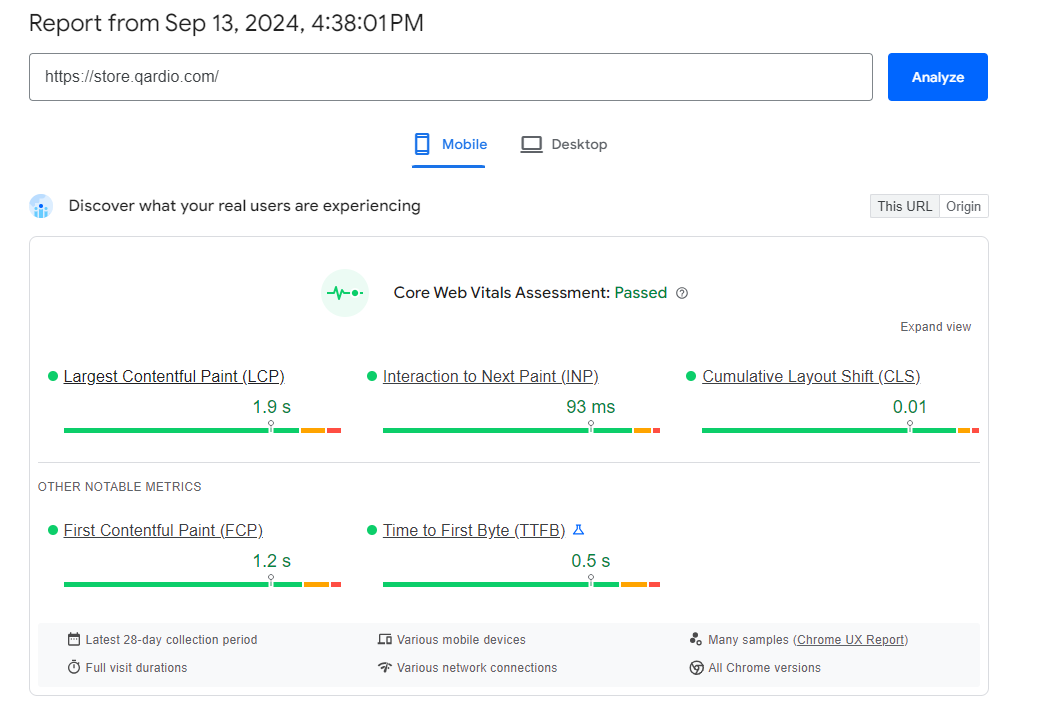This screenshot has width=1045, height=710.
Task: Click the URL input field
Action: click(x=450, y=77)
